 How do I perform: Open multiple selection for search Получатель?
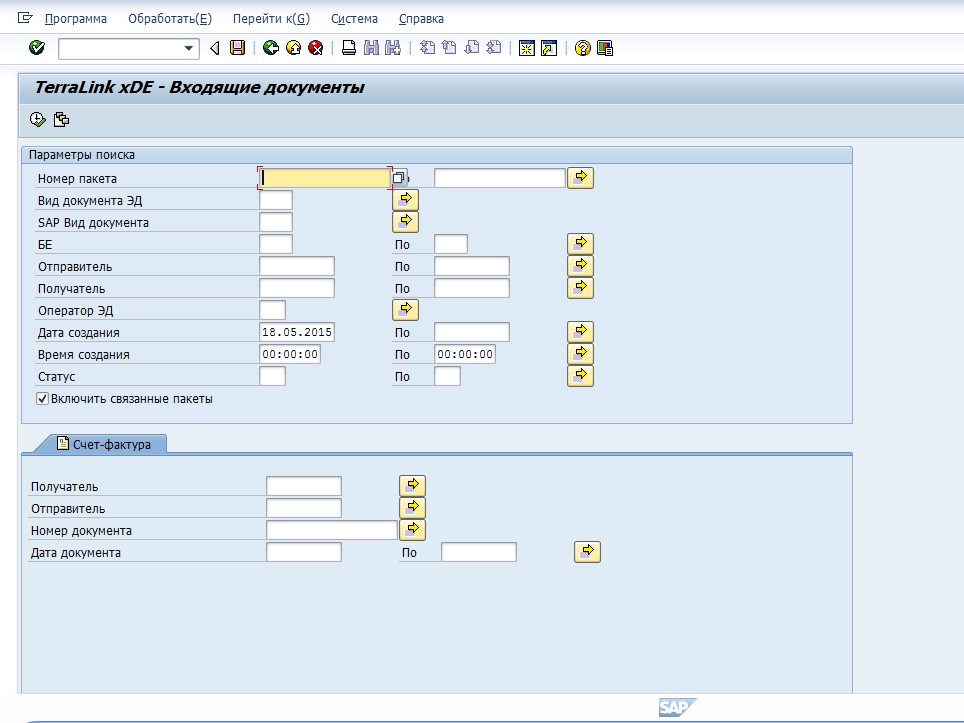[580, 288]
